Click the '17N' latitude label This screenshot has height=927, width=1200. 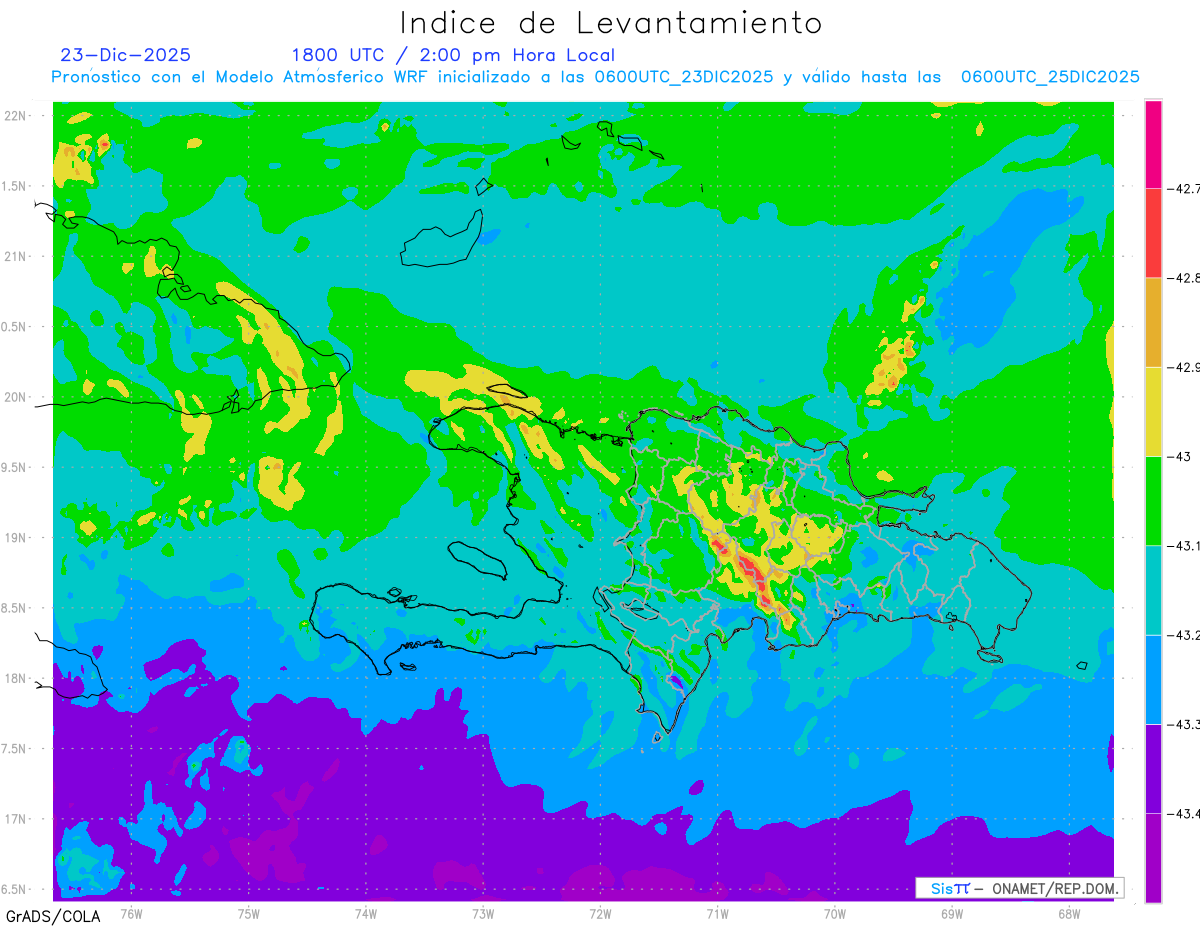coord(15,819)
